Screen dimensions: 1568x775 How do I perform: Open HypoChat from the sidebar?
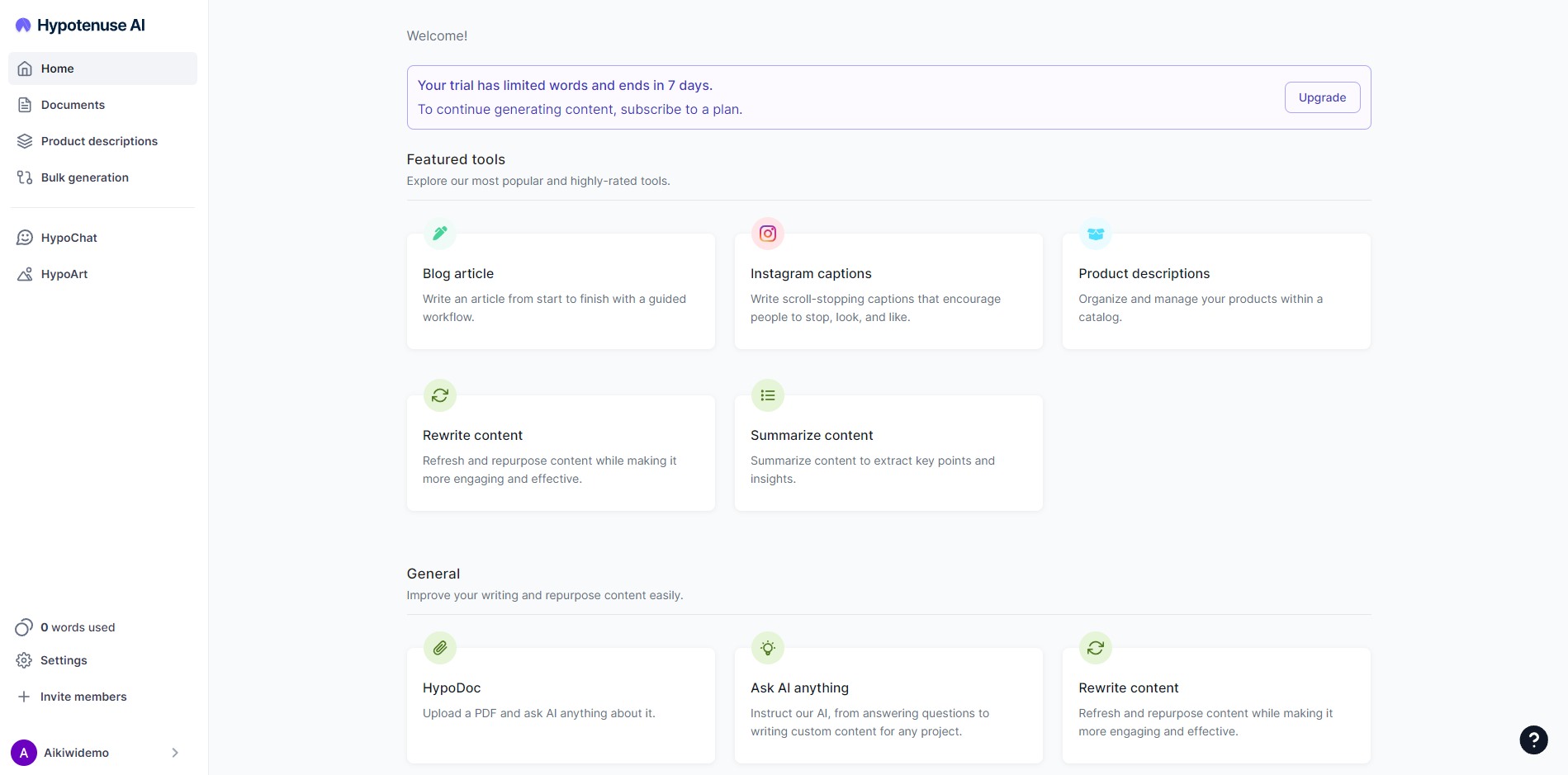102,238
